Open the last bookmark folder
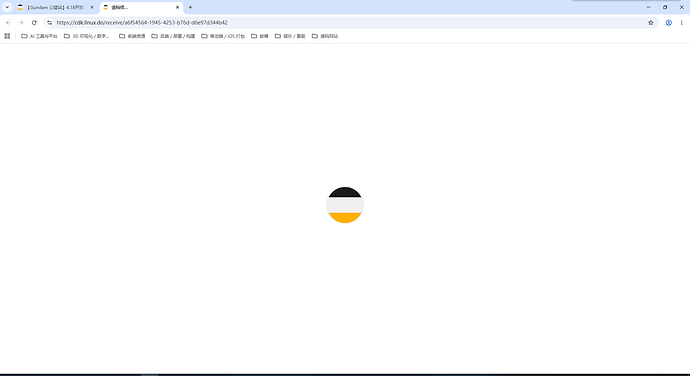 coord(325,36)
